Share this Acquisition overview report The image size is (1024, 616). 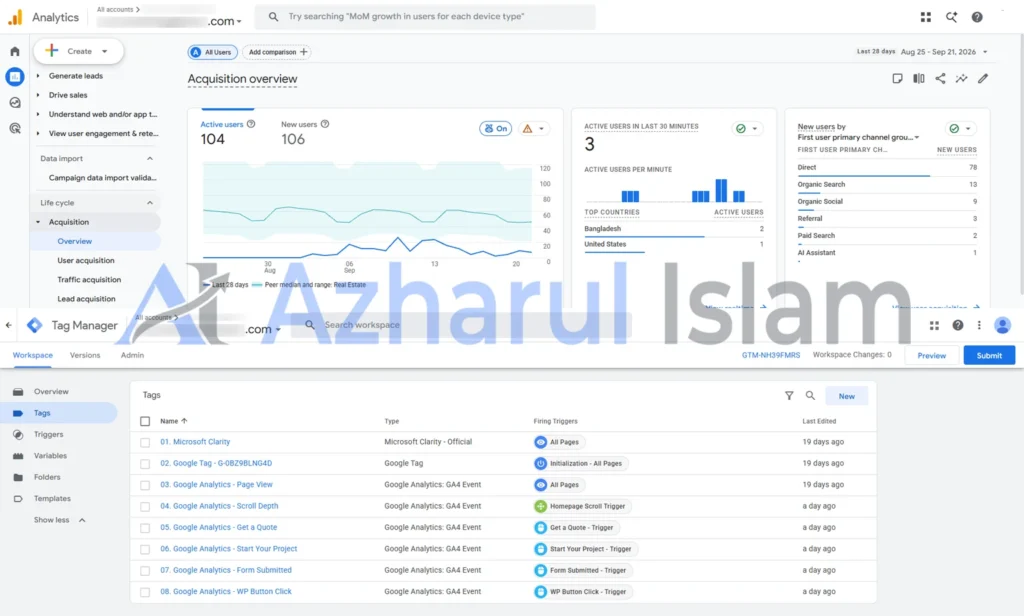coord(940,78)
